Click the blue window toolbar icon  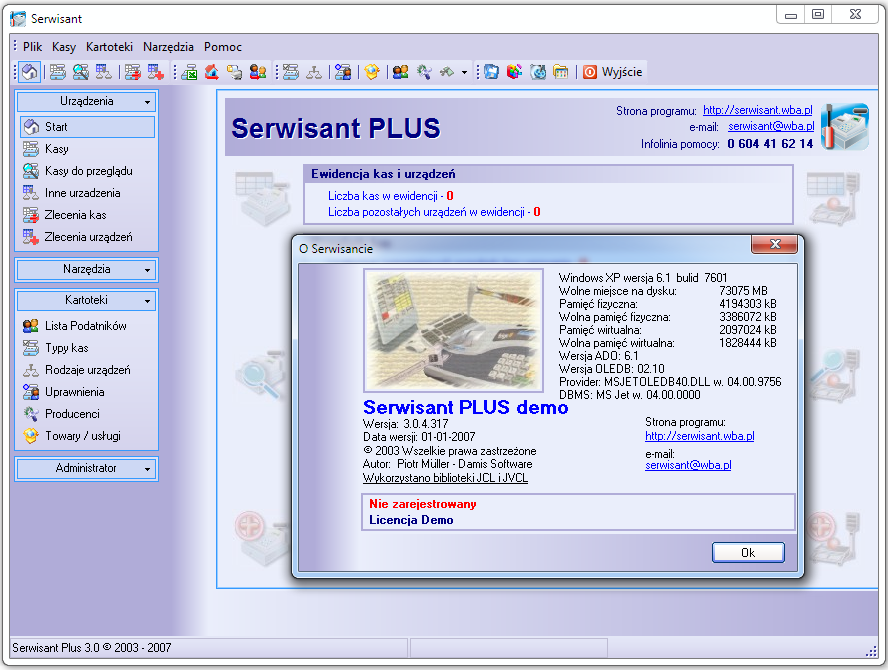click(x=492, y=72)
